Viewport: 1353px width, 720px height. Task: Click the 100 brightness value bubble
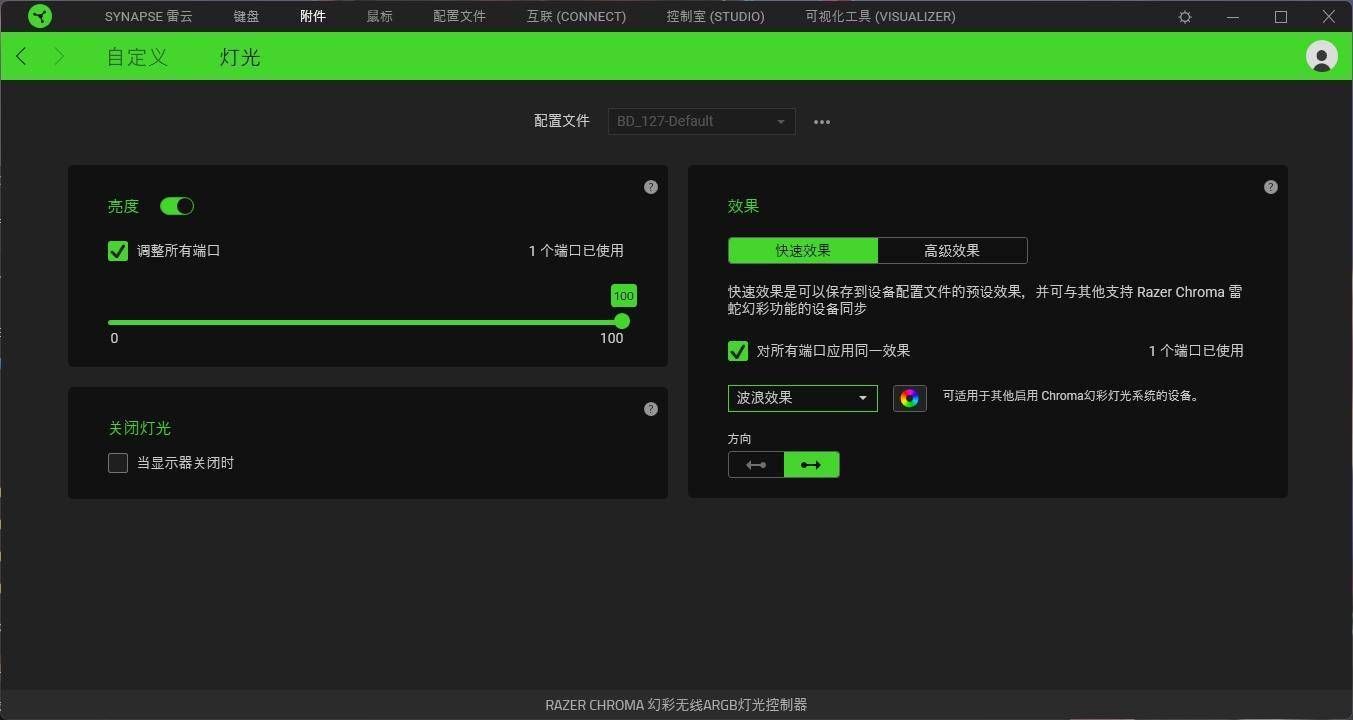[624, 296]
